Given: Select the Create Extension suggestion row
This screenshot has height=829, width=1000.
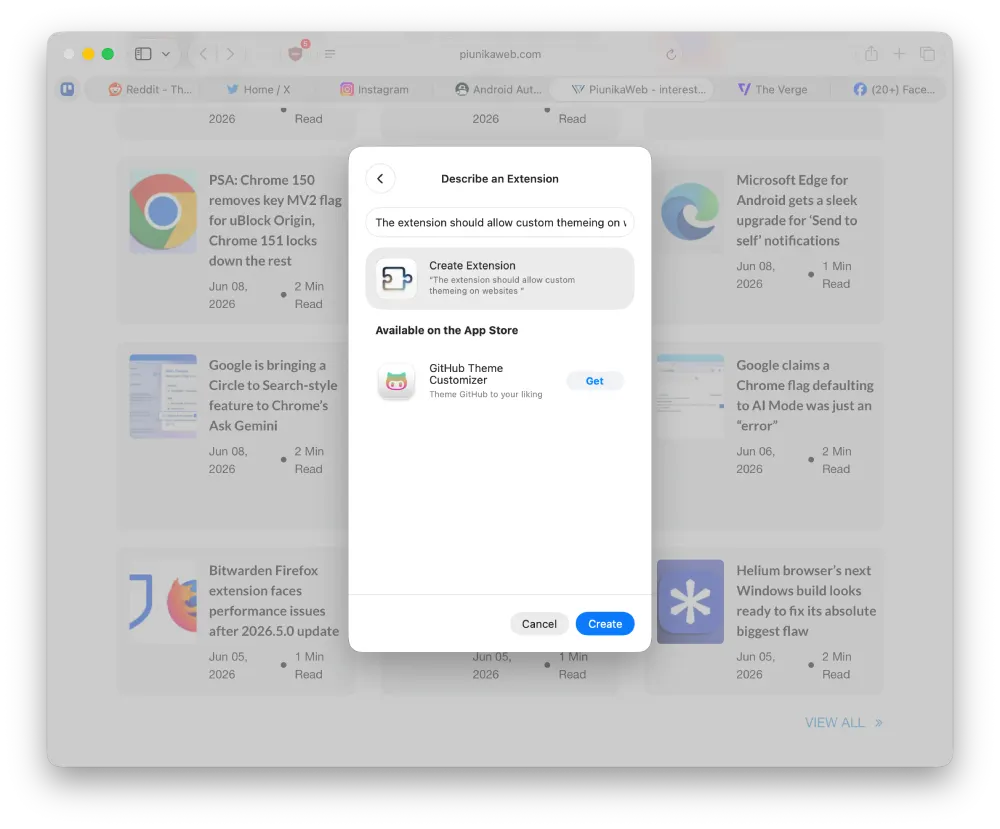Looking at the screenshot, I should 499,278.
